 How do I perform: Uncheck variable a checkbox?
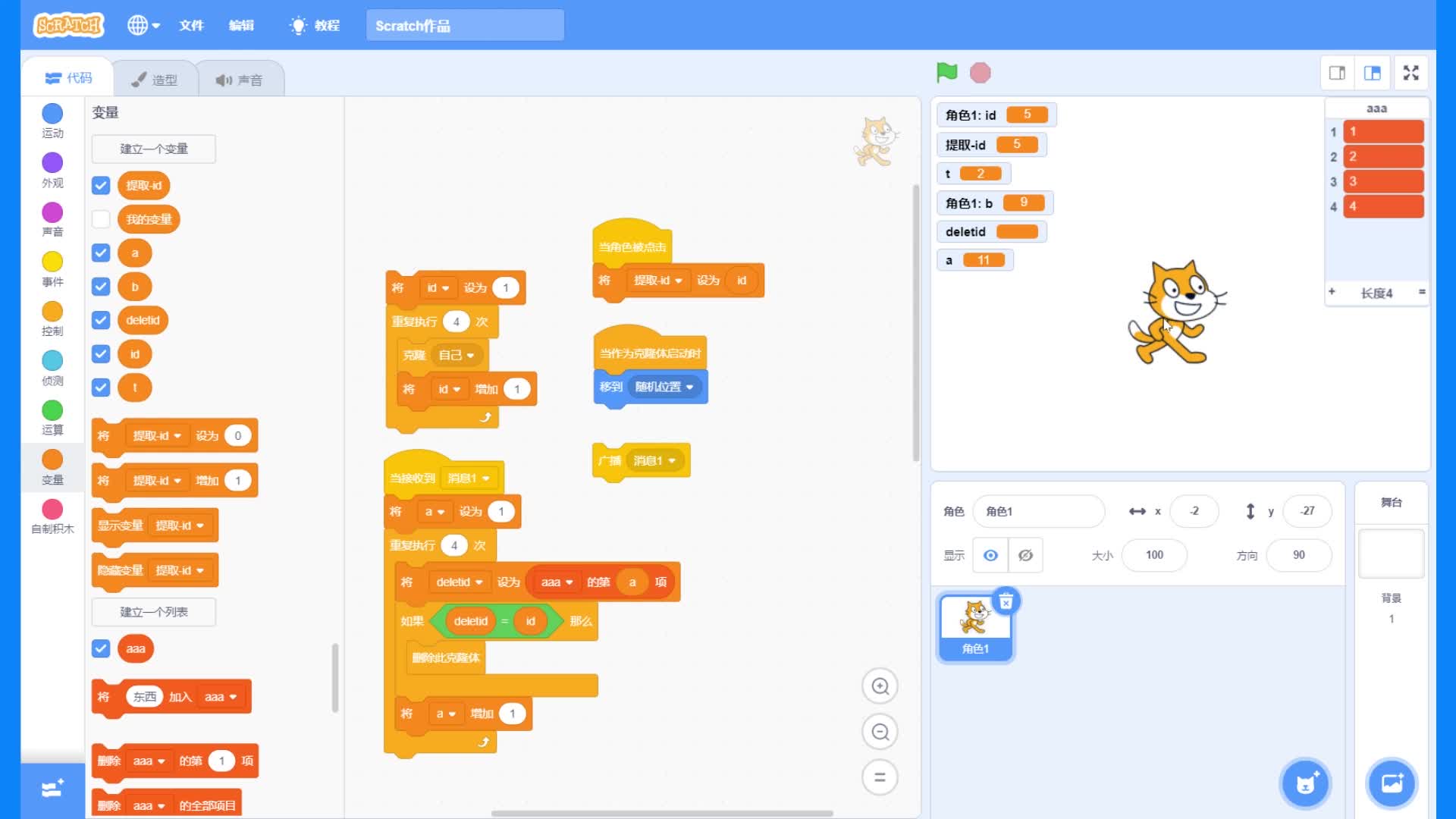click(x=101, y=253)
